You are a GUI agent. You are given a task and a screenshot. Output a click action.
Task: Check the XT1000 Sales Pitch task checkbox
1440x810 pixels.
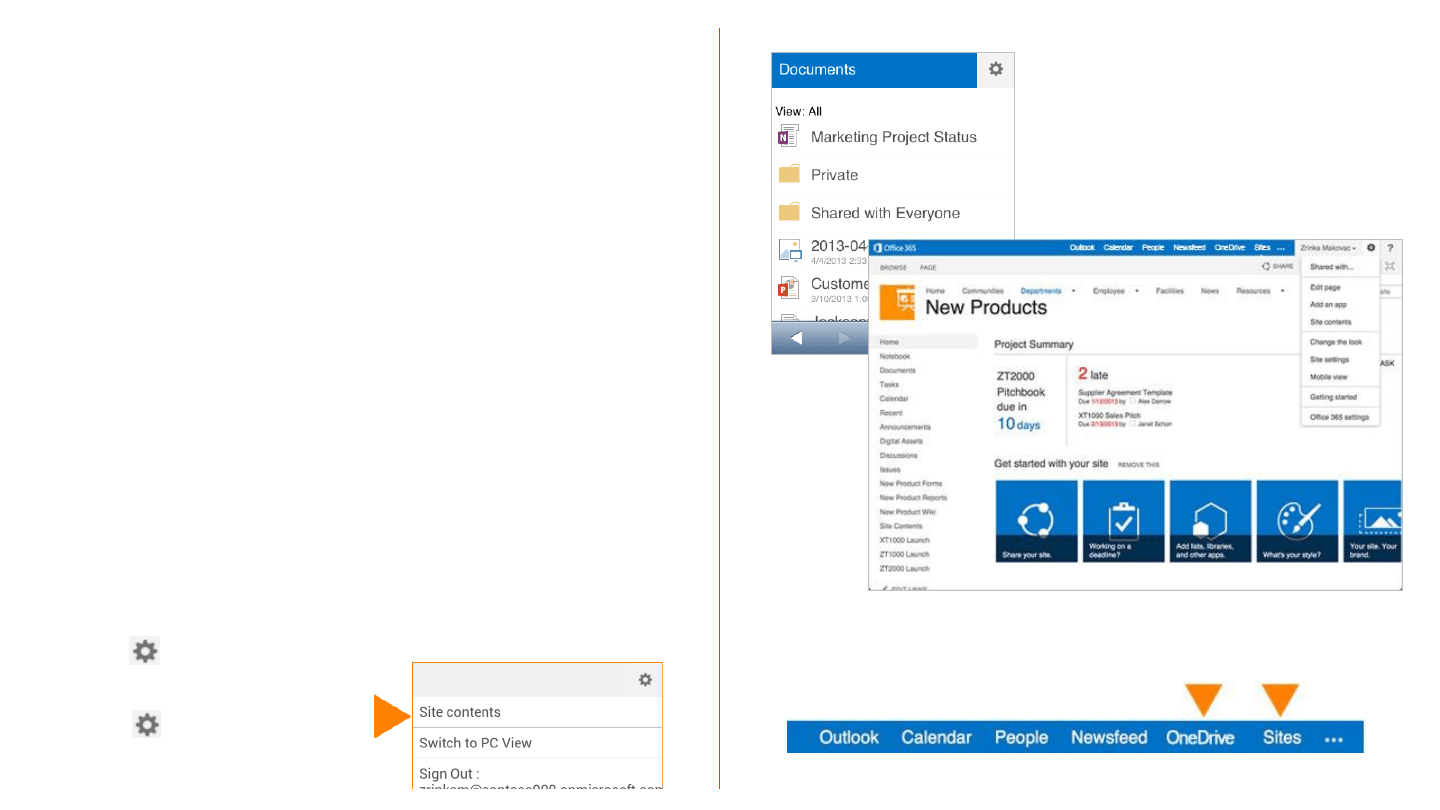point(1132,424)
